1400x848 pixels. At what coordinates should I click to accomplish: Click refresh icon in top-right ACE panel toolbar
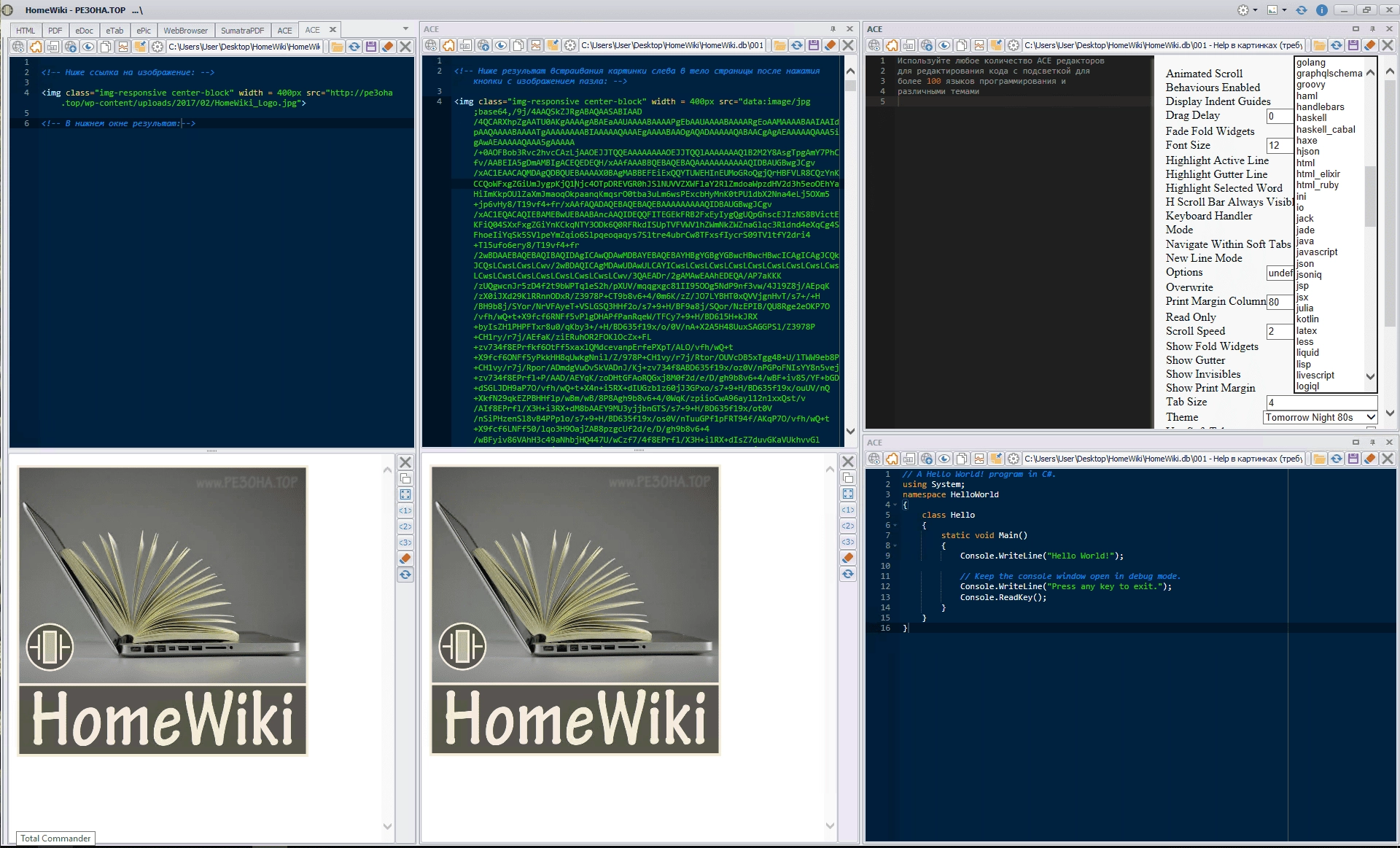pos(1337,45)
